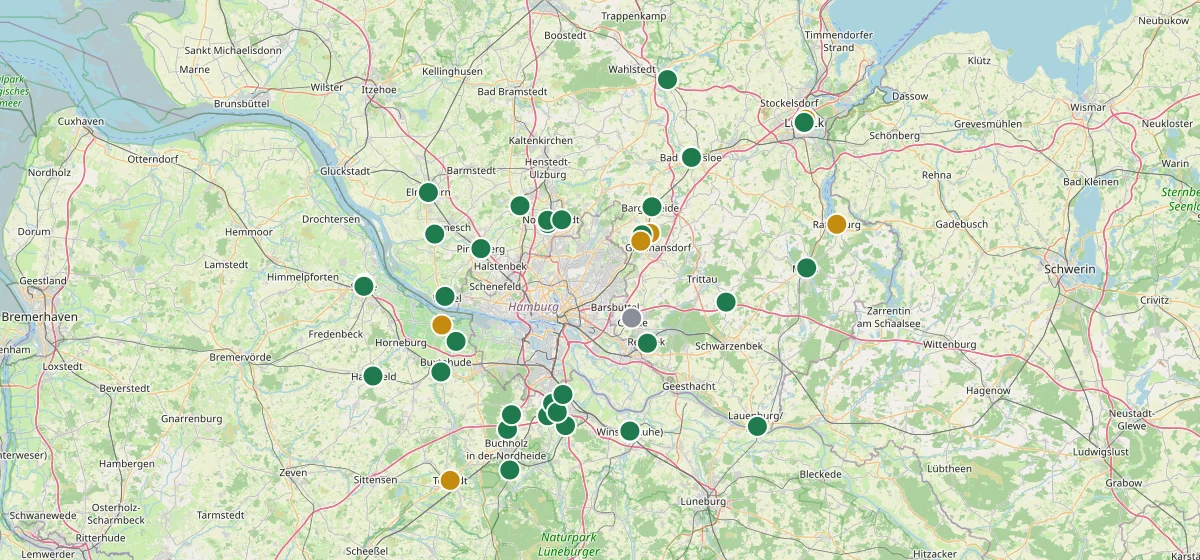Select the orange marker south of Wedel
1200x560 pixels.
441,324
